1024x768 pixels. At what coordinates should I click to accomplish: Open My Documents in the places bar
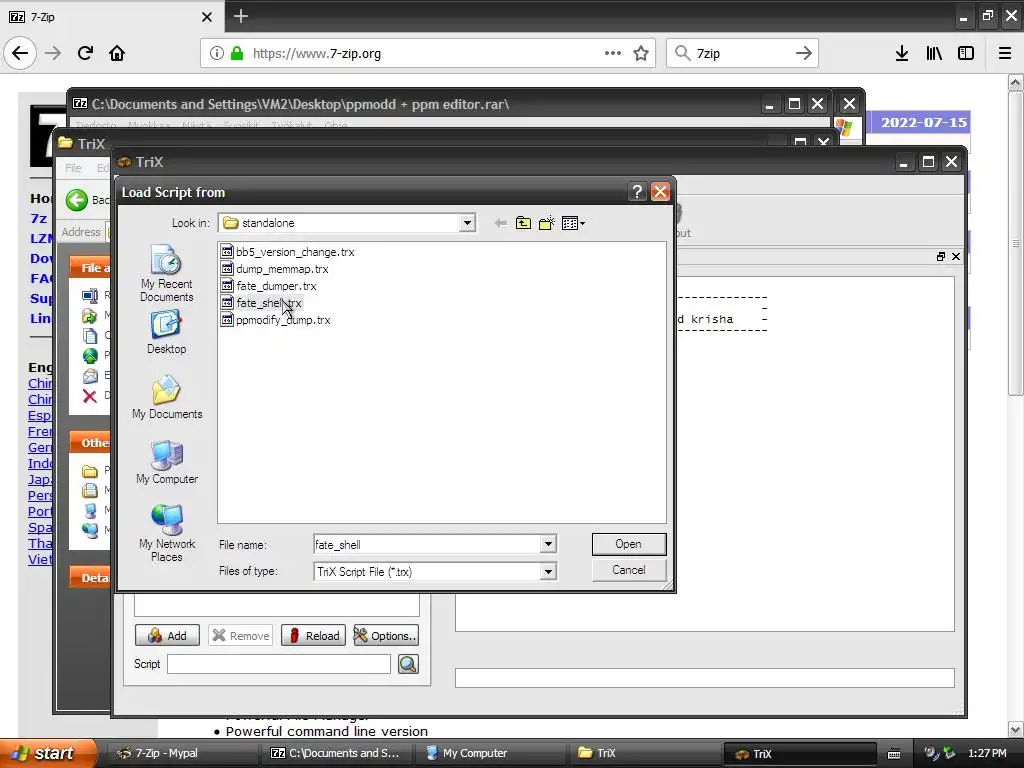point(167,396)
